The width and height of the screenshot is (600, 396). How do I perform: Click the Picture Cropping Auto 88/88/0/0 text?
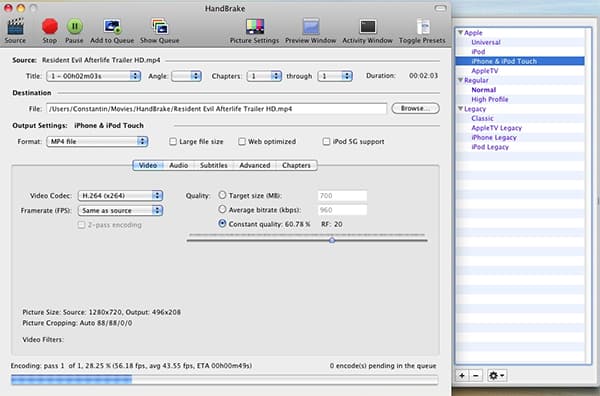point(77,323)
